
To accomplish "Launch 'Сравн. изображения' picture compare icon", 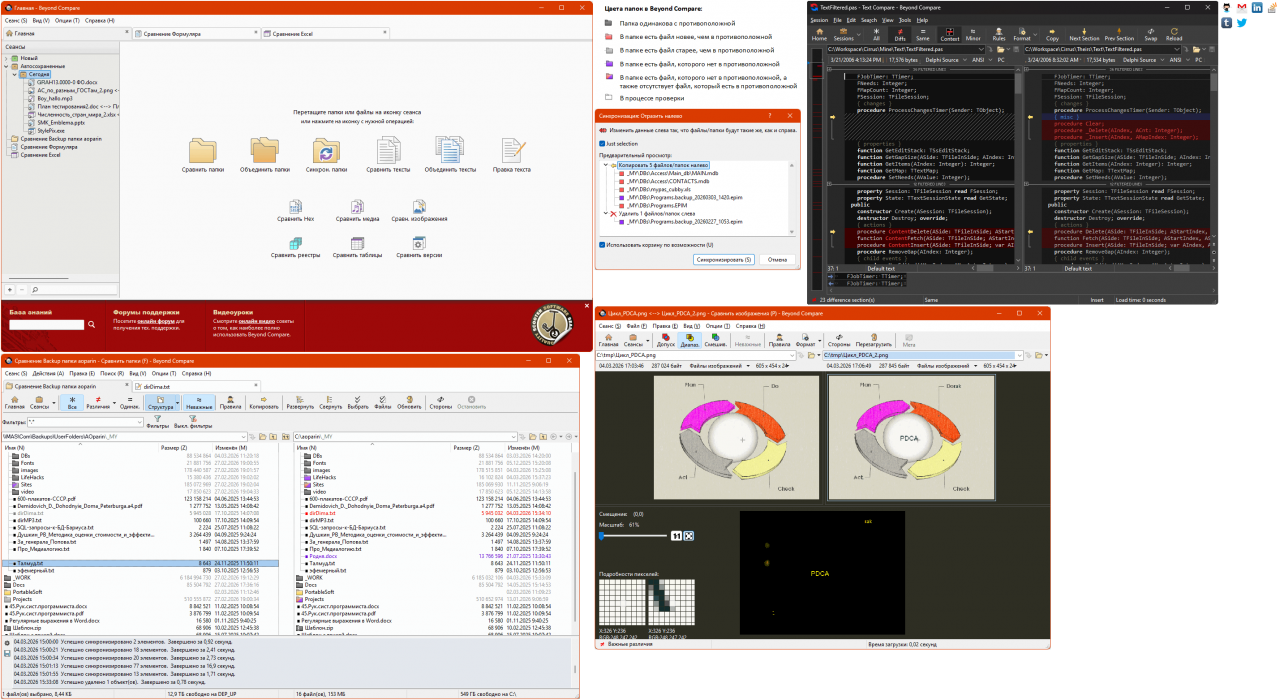I will point(420,206).
